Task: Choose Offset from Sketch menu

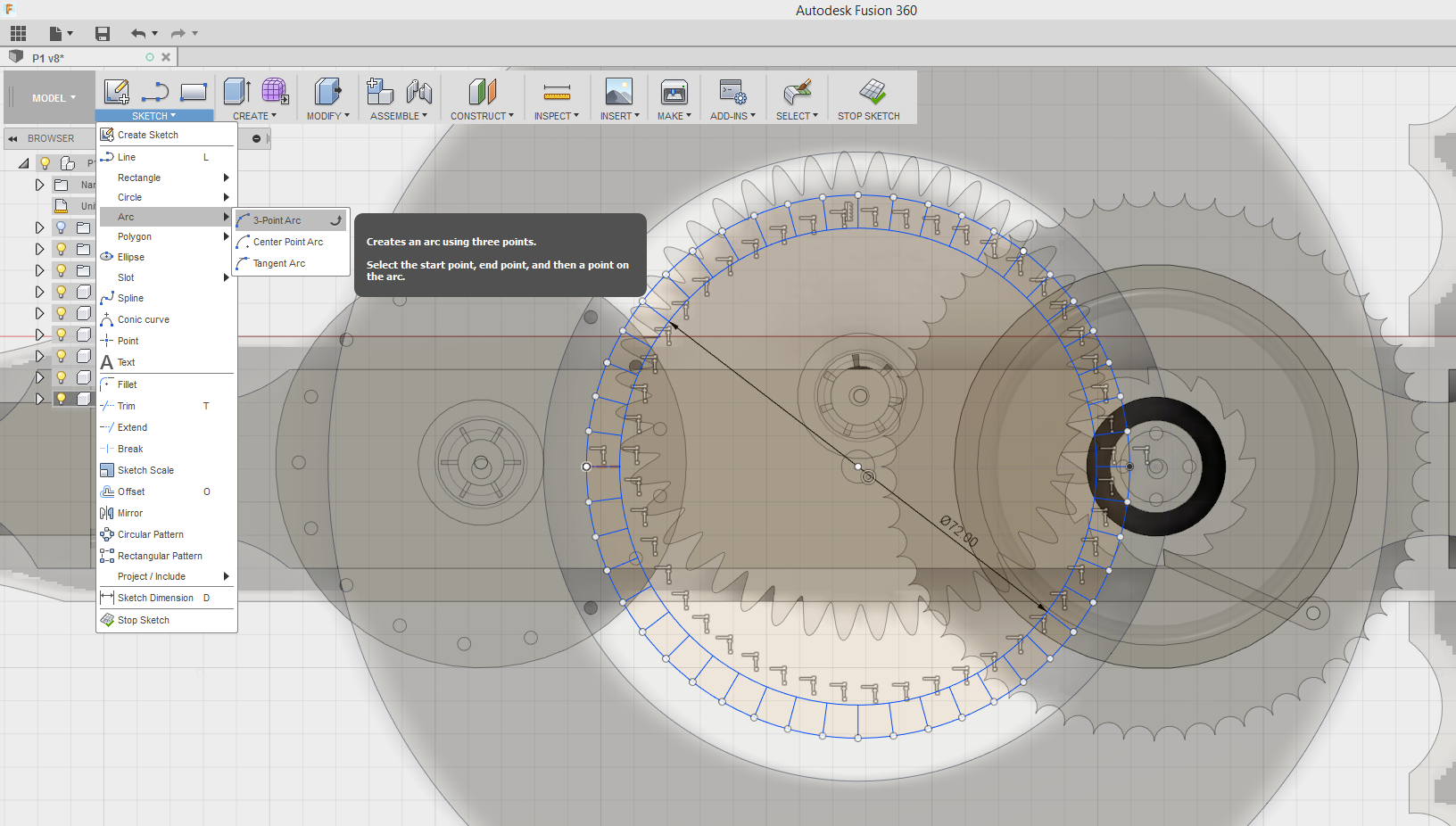Action: coord(167,491)
